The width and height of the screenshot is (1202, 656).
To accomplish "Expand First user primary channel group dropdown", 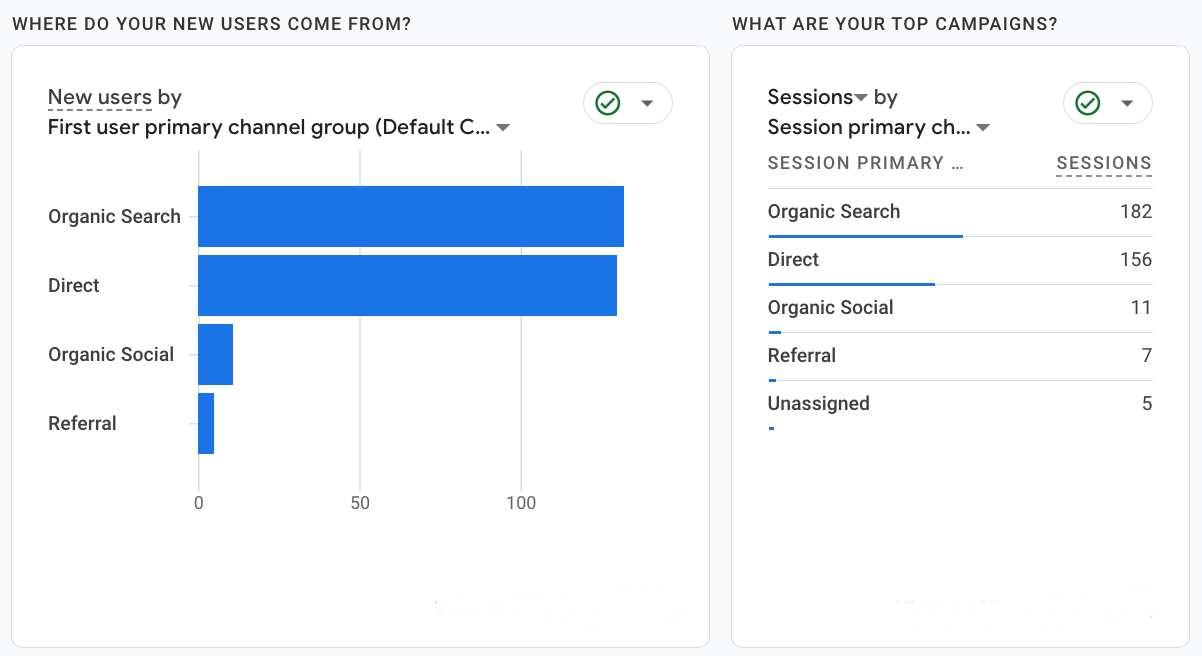I will tap(503, 128).
